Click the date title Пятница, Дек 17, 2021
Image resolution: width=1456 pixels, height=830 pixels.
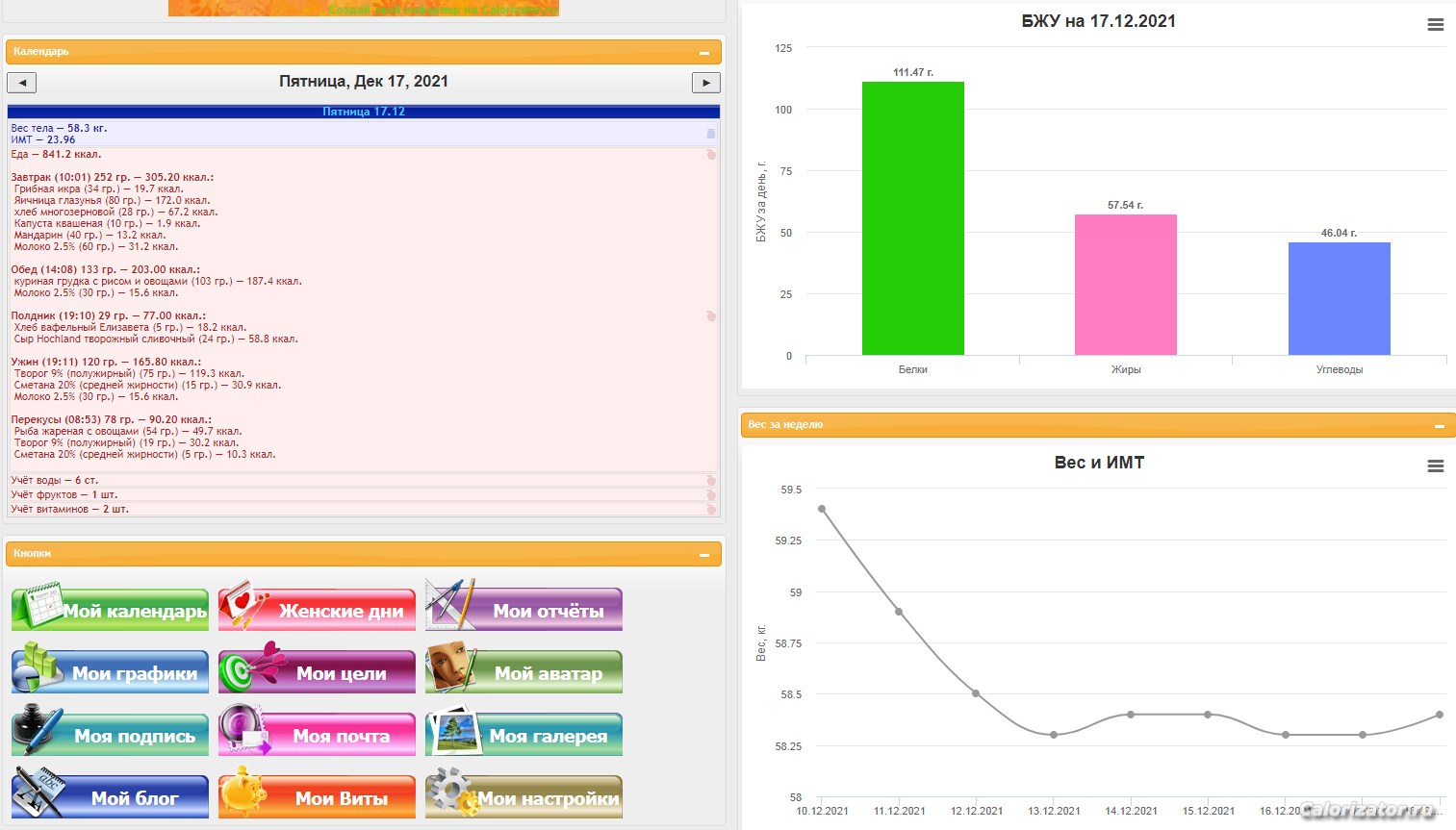pyautogui.click(x=364, y=82)
